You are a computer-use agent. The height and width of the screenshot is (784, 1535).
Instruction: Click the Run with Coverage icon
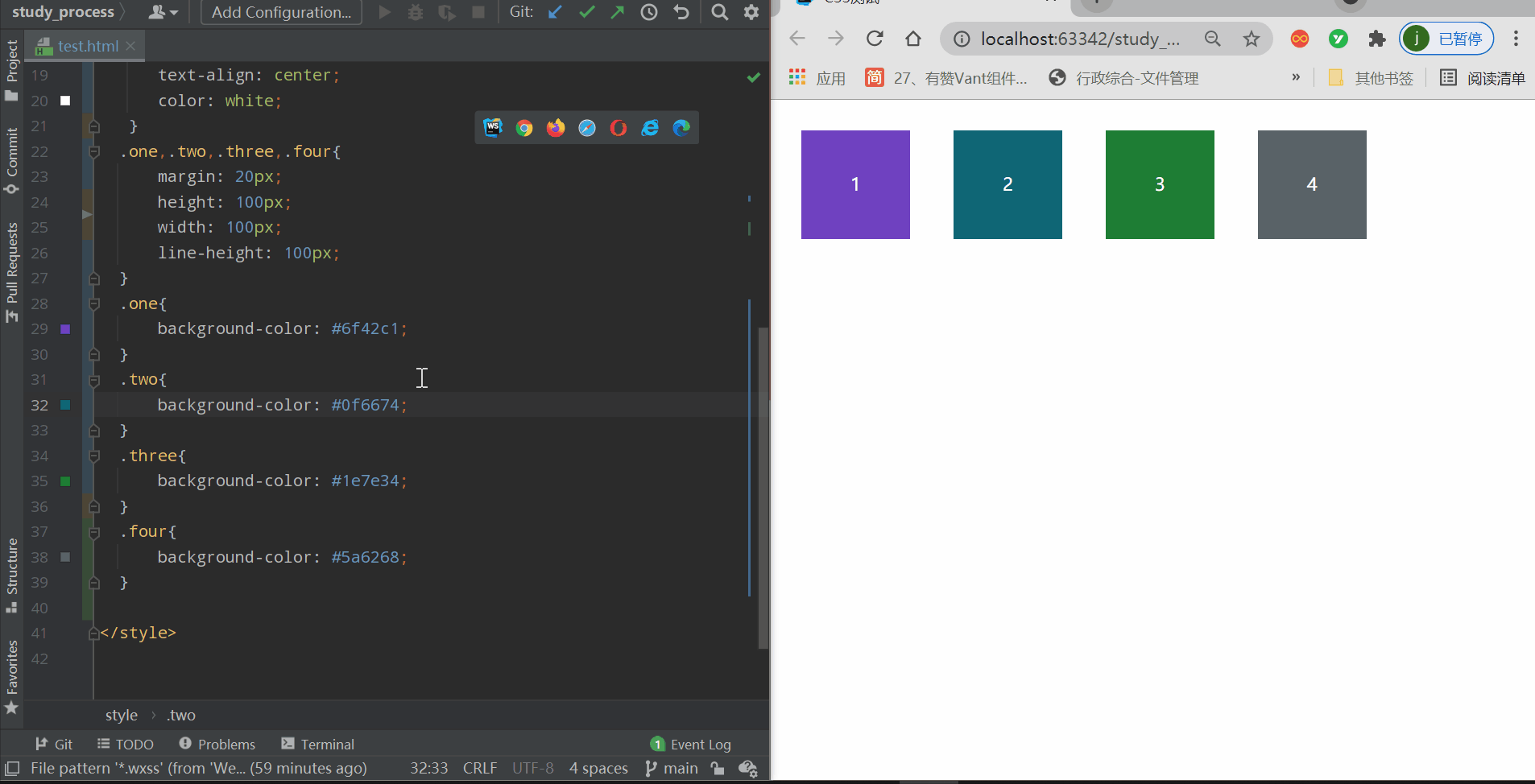coord(447,12)
